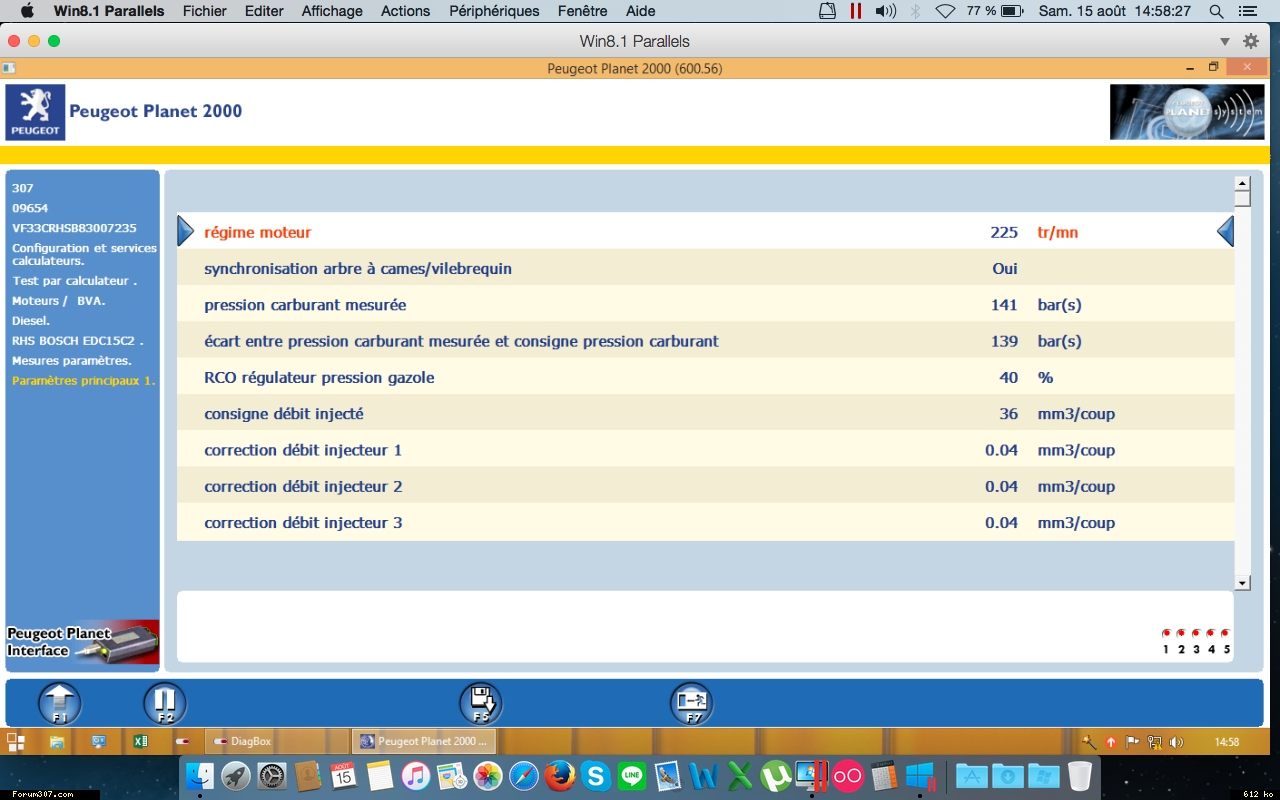Open Finder in the Dock
The width and height of the screenshot is (1280, 800).
pos(200,775)
